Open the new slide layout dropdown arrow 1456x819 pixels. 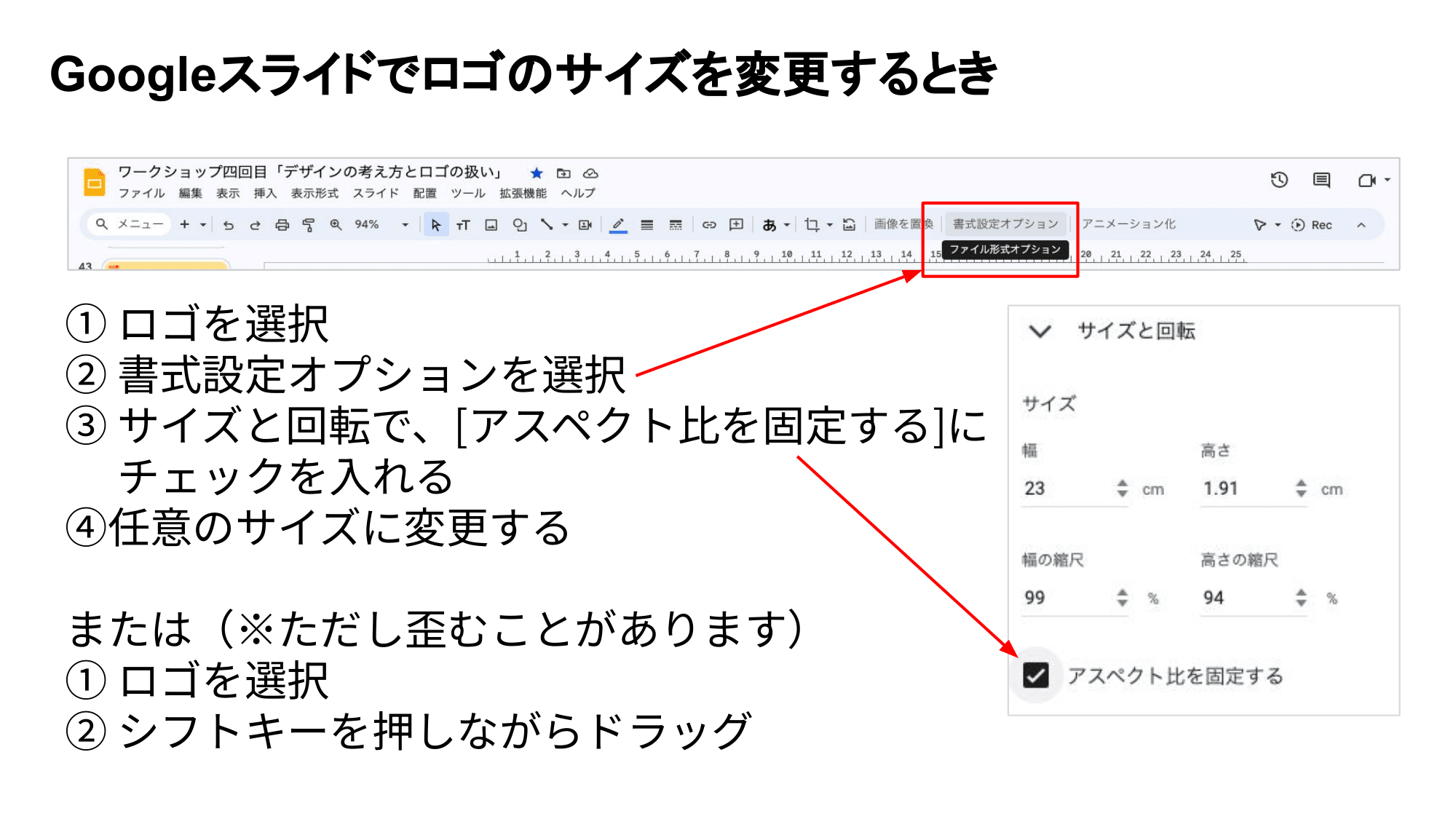[x=203, y=225]
